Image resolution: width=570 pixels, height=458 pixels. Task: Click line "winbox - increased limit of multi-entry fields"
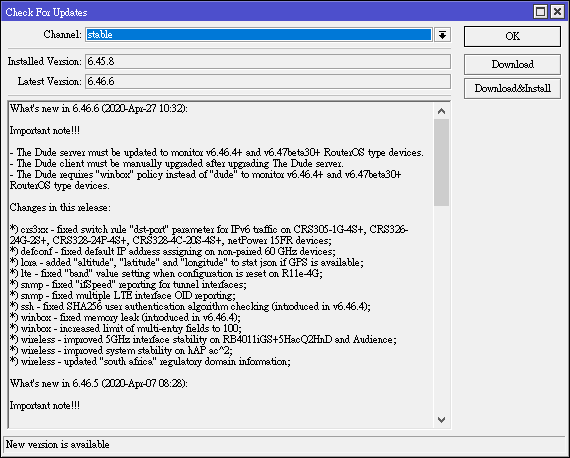click(x=126, y=329)
